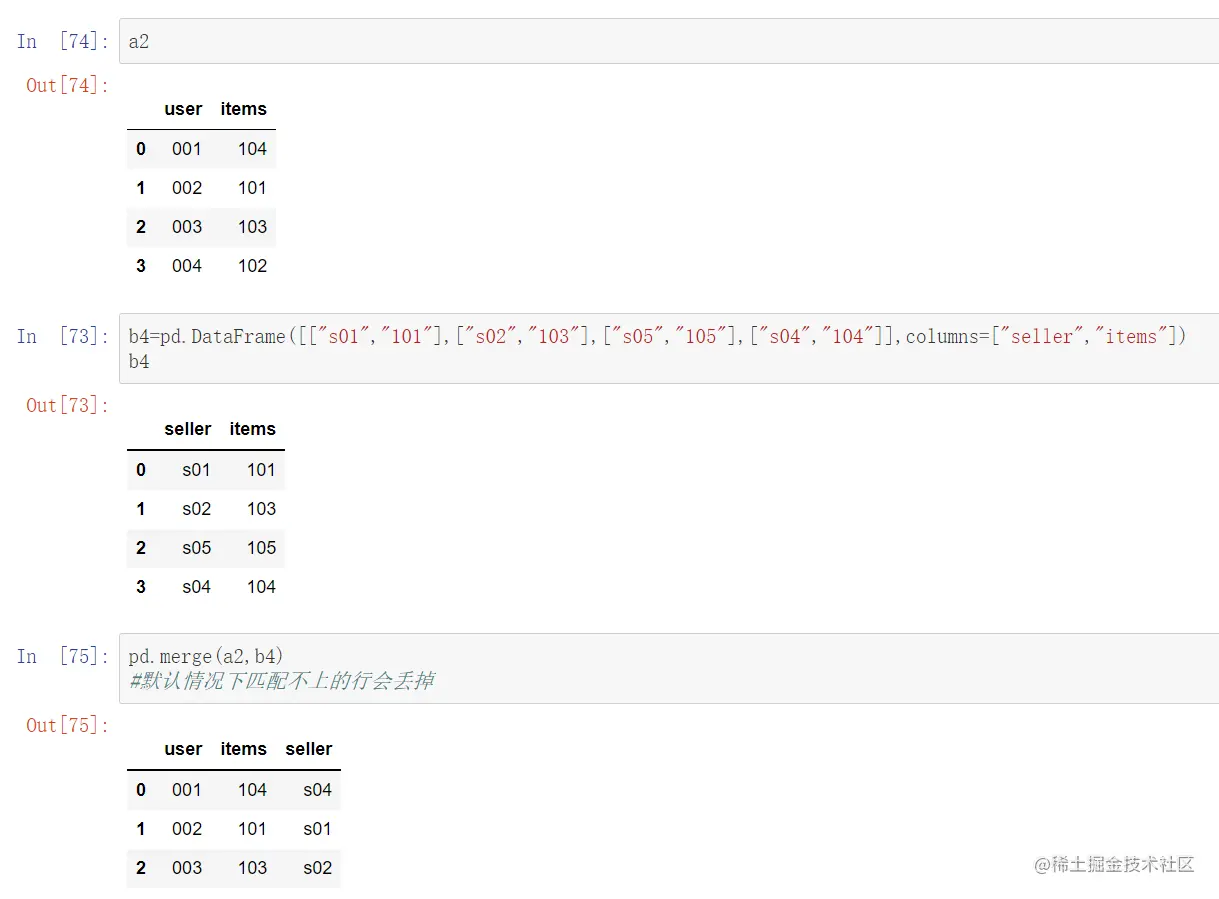Pick cell "003" in the Out[74] table
This screenshot has width=1219, height=899.
point(187,227)
